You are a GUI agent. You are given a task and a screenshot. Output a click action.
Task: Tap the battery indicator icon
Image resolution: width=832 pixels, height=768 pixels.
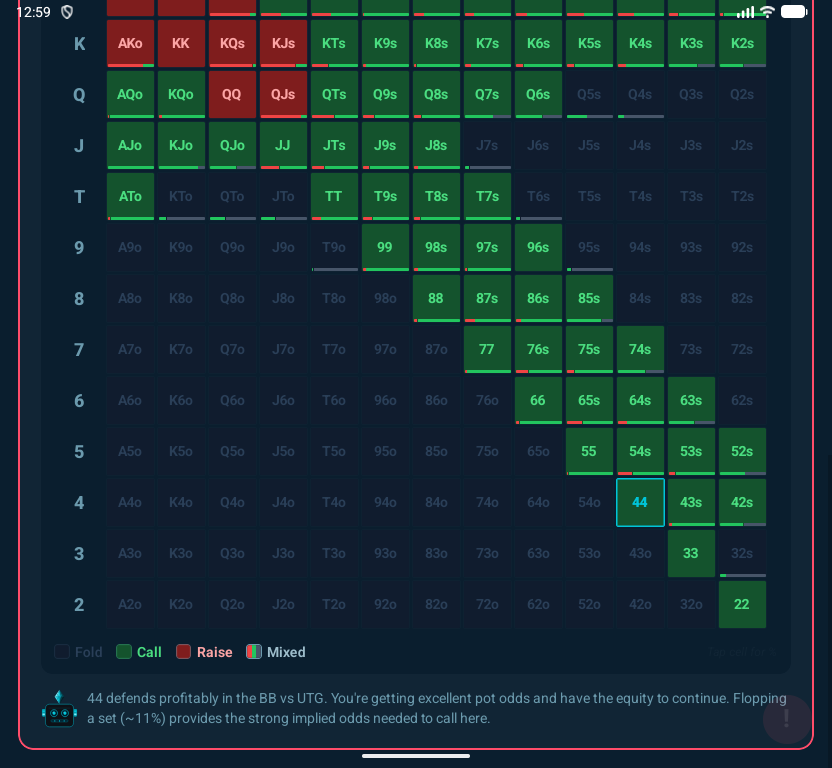pyautogui.click(x=794, y=12)
